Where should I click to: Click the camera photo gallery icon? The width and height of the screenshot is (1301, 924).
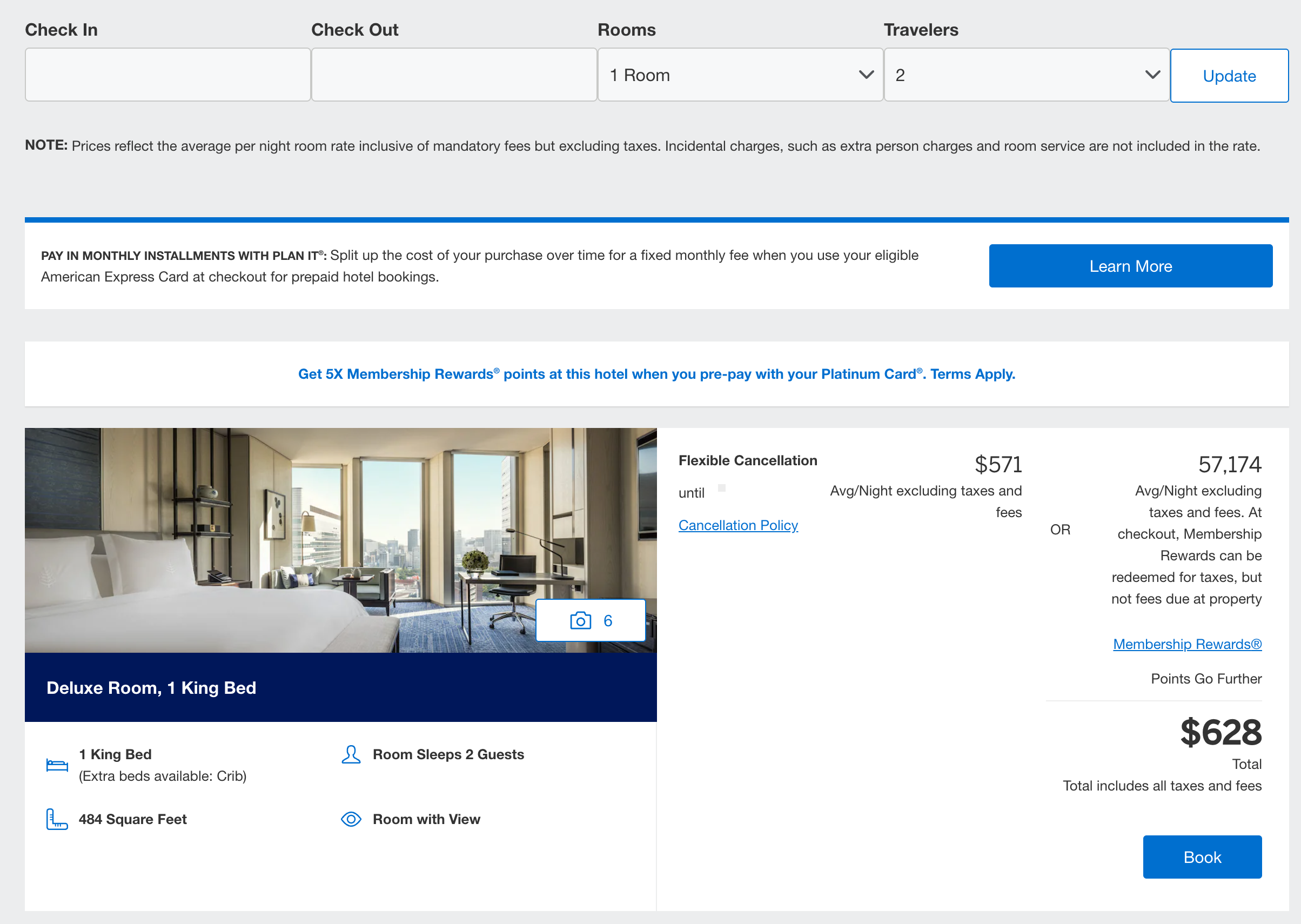(580, 620)
